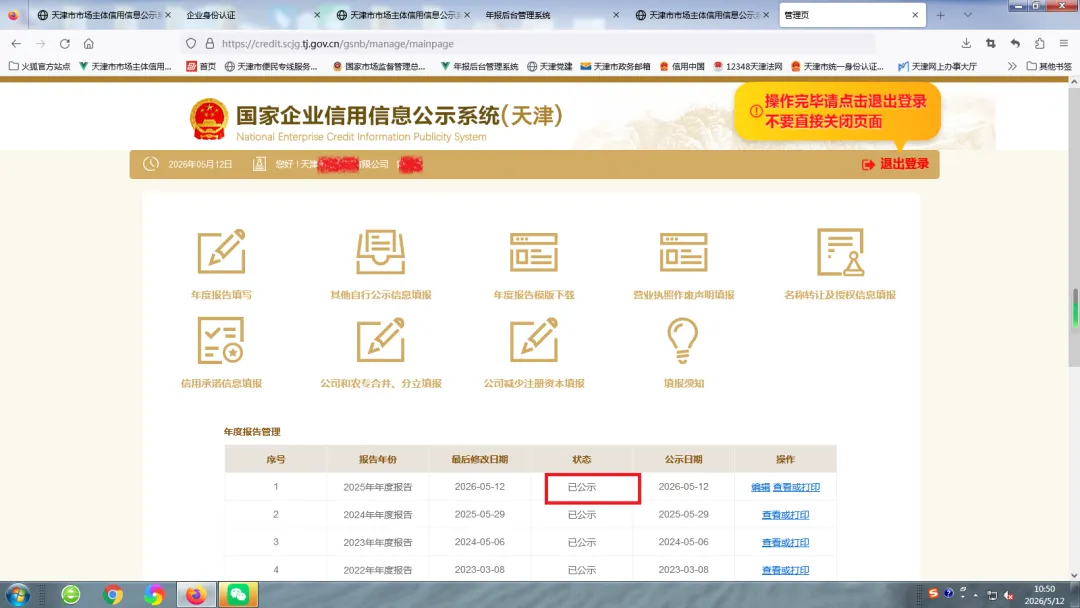Screen dimensions: 1080x608
Task: Open WeChat from the taskbar
Action: [x=238, y=594]
